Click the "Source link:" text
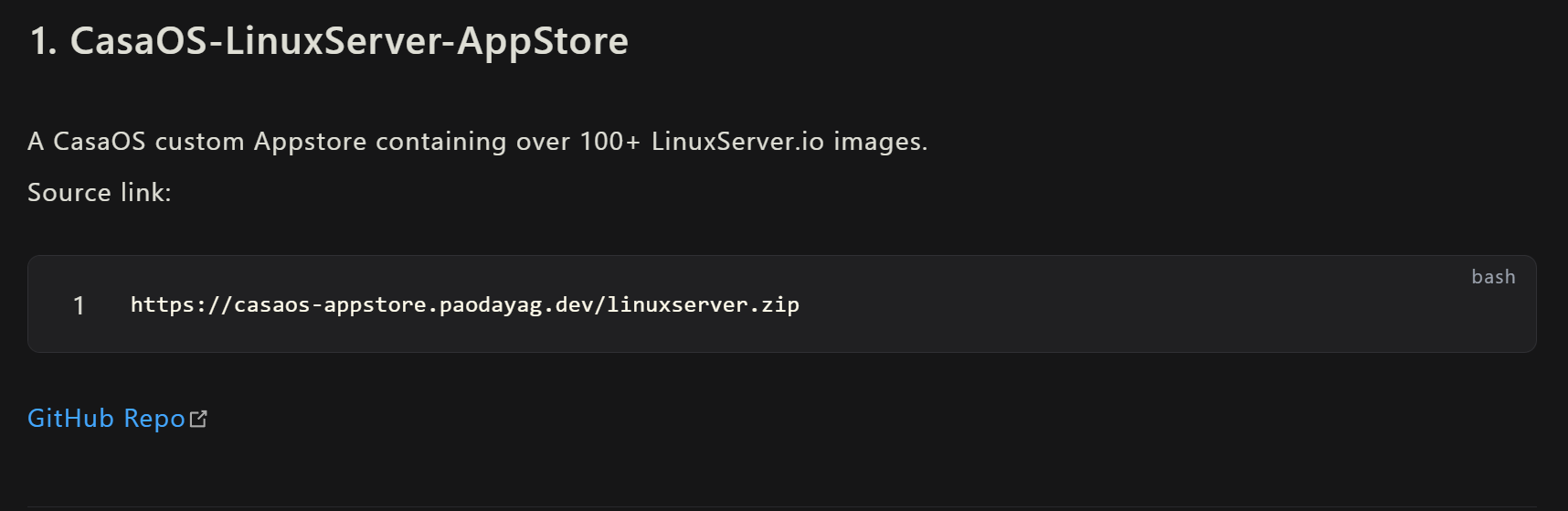 100,193
